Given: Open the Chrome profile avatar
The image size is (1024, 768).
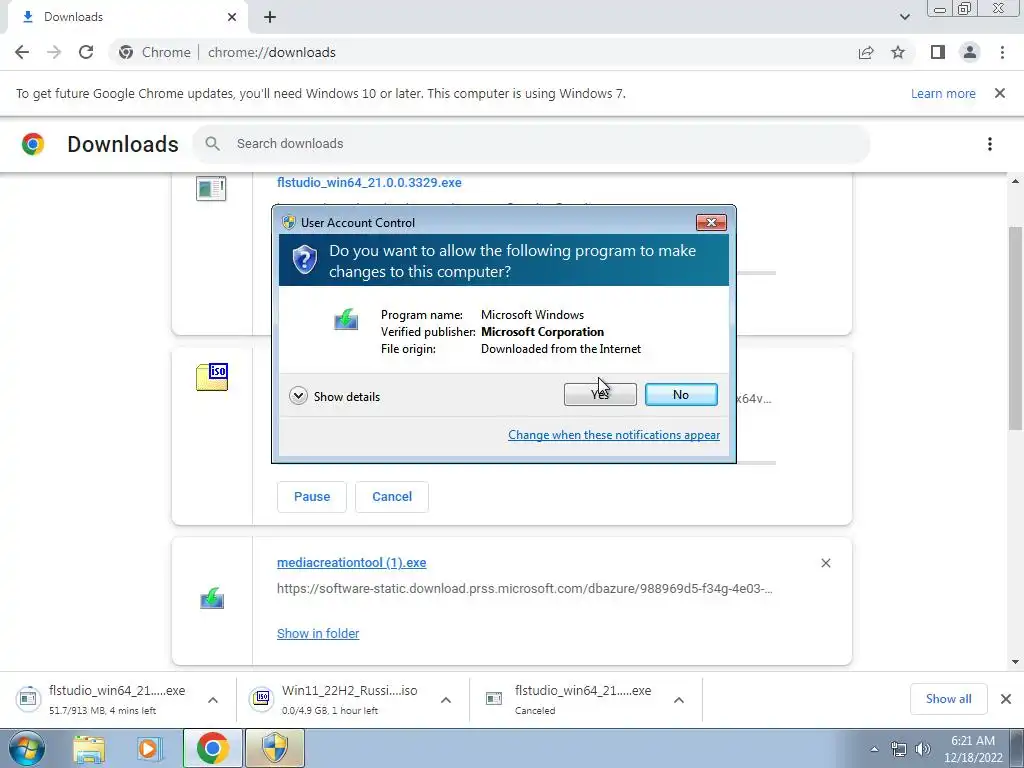Looking at the screenshot, I should point(970,52).
